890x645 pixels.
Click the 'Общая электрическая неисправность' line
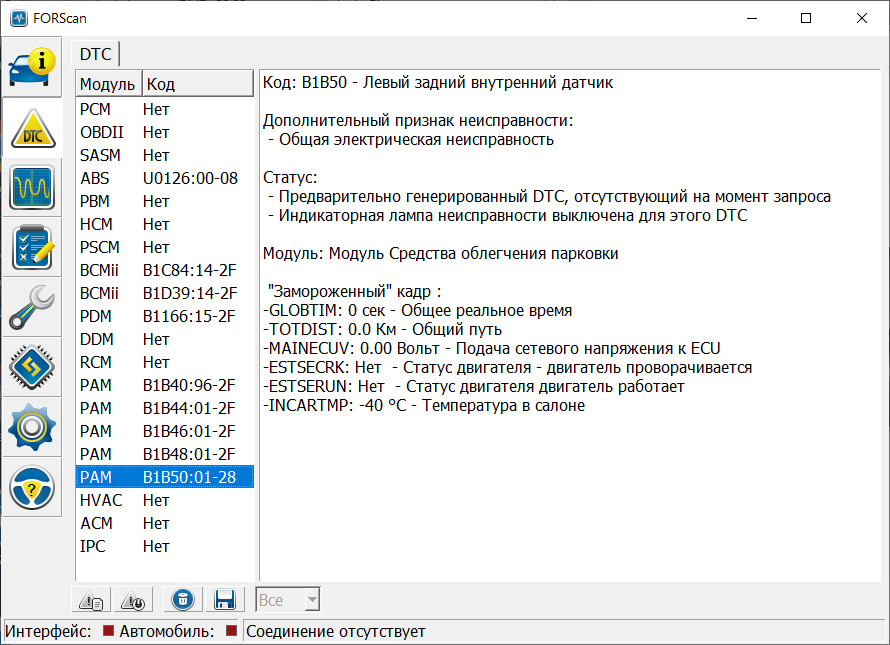[x=411, y=140]
